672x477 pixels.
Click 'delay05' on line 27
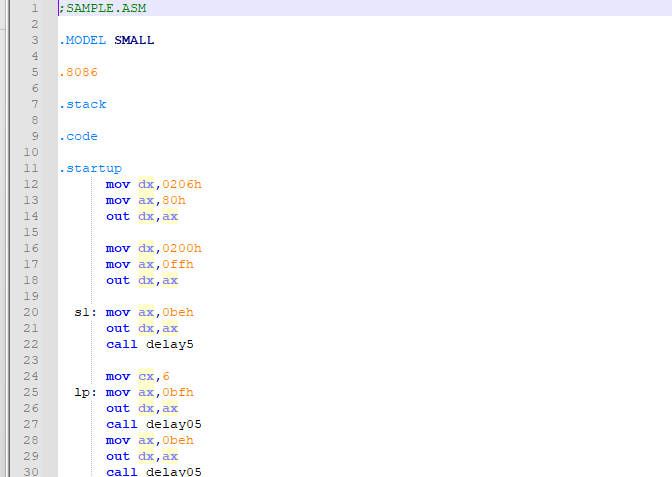174,424
